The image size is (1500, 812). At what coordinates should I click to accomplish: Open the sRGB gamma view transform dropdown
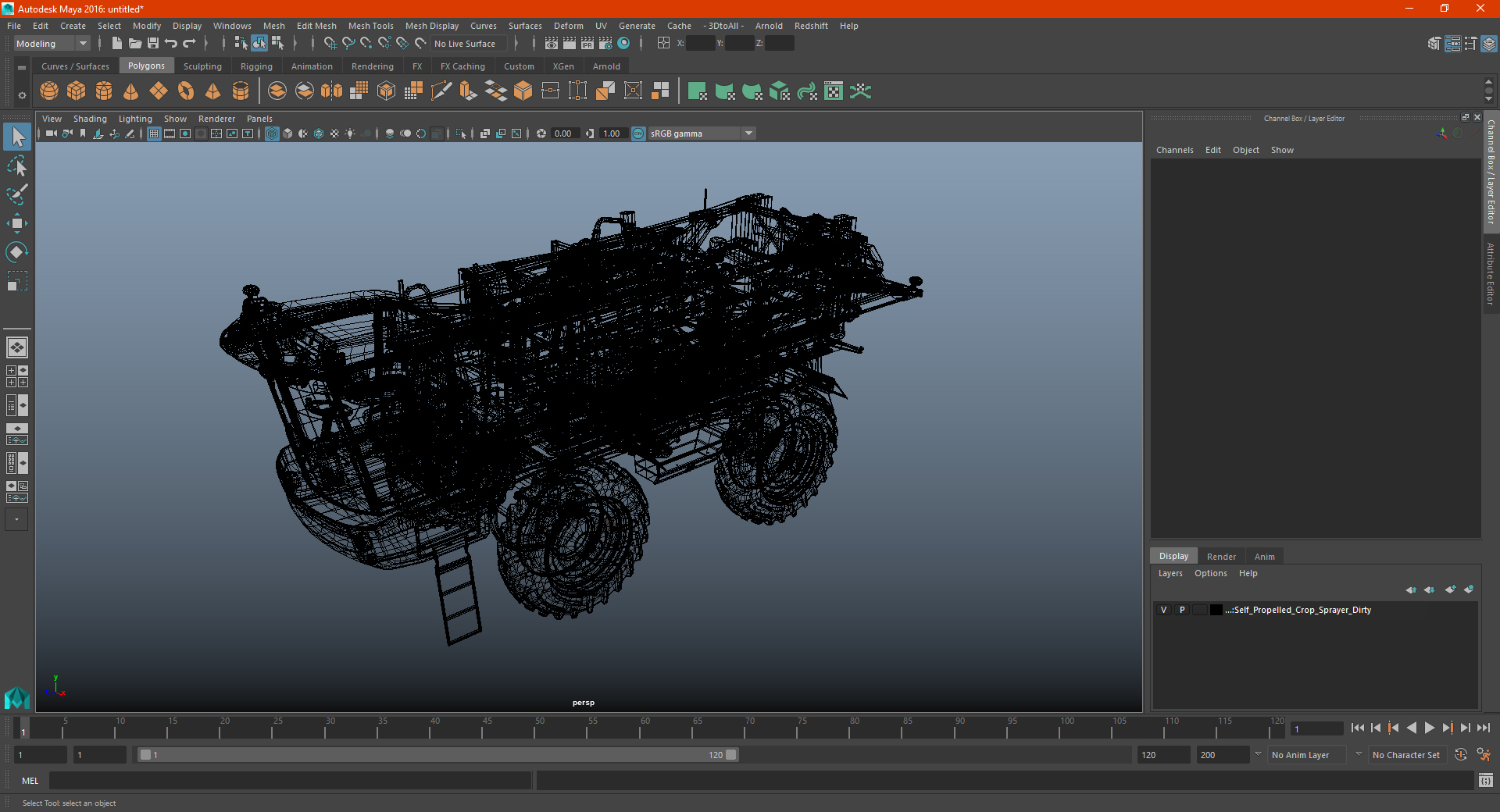[702, 134]
